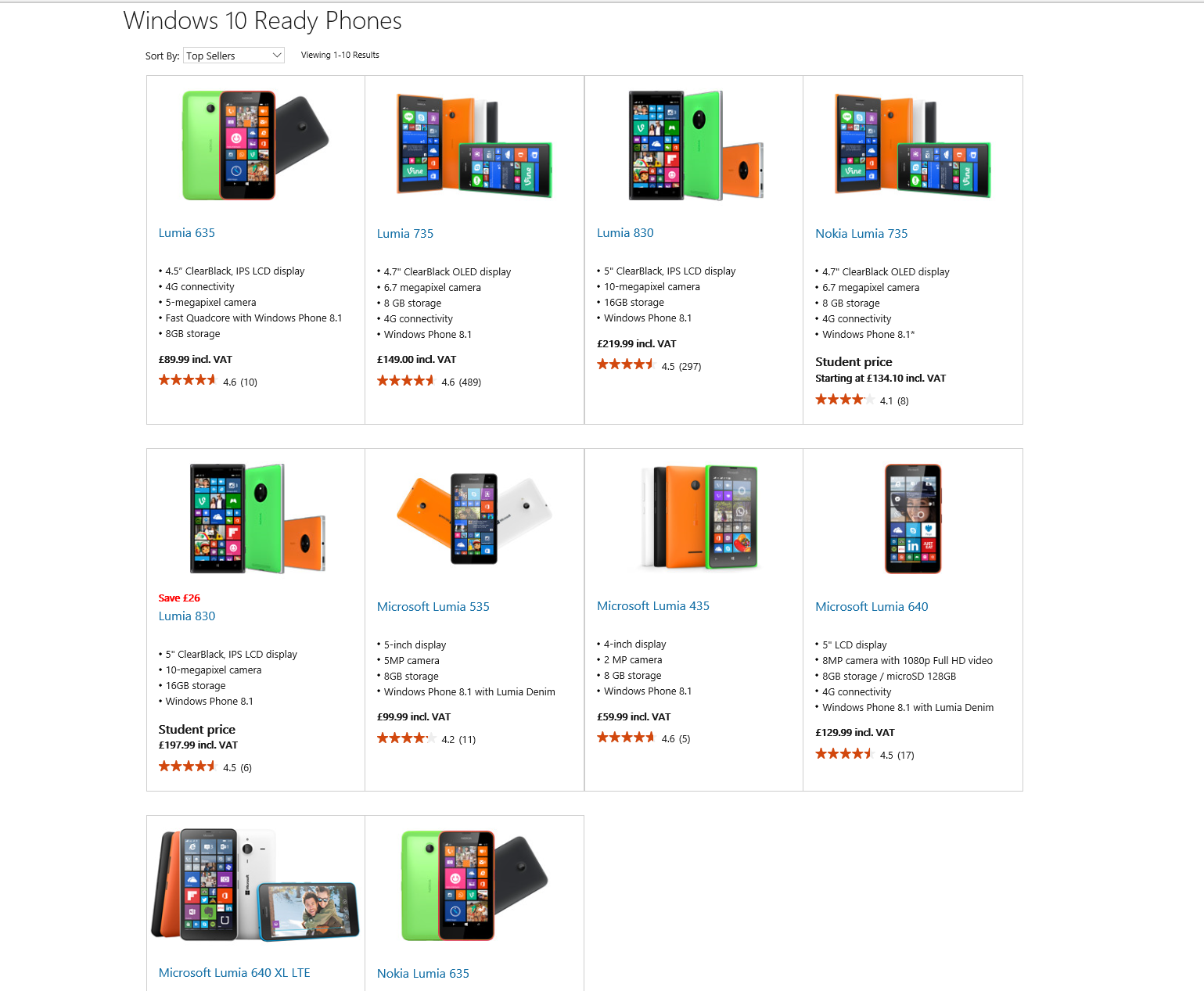The width and height of the screenshot is (1204, 991).
Task: Open the Sort By dropdown
Action: pos(233,56)
